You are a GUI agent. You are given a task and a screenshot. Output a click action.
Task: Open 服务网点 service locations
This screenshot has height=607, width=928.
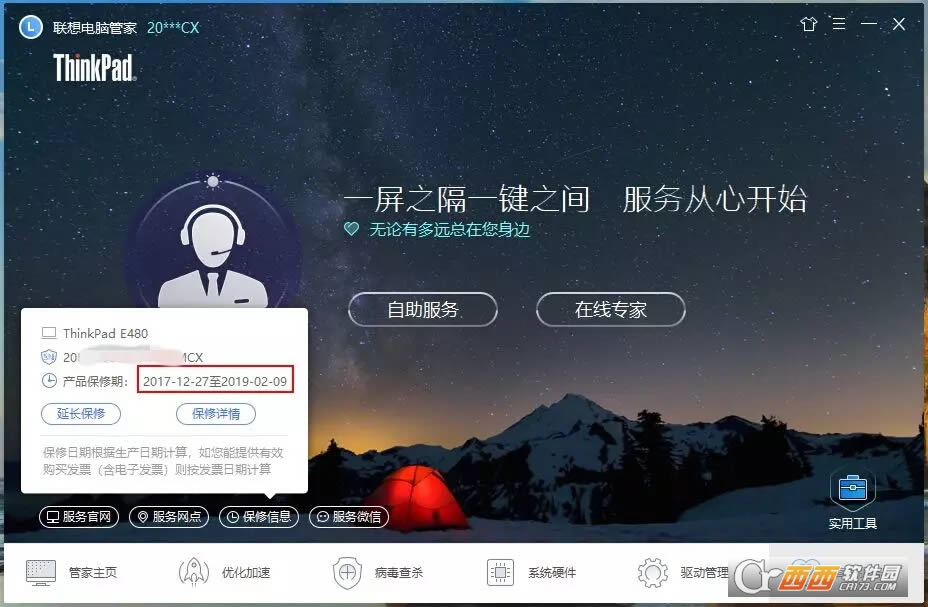pos(169,516)
